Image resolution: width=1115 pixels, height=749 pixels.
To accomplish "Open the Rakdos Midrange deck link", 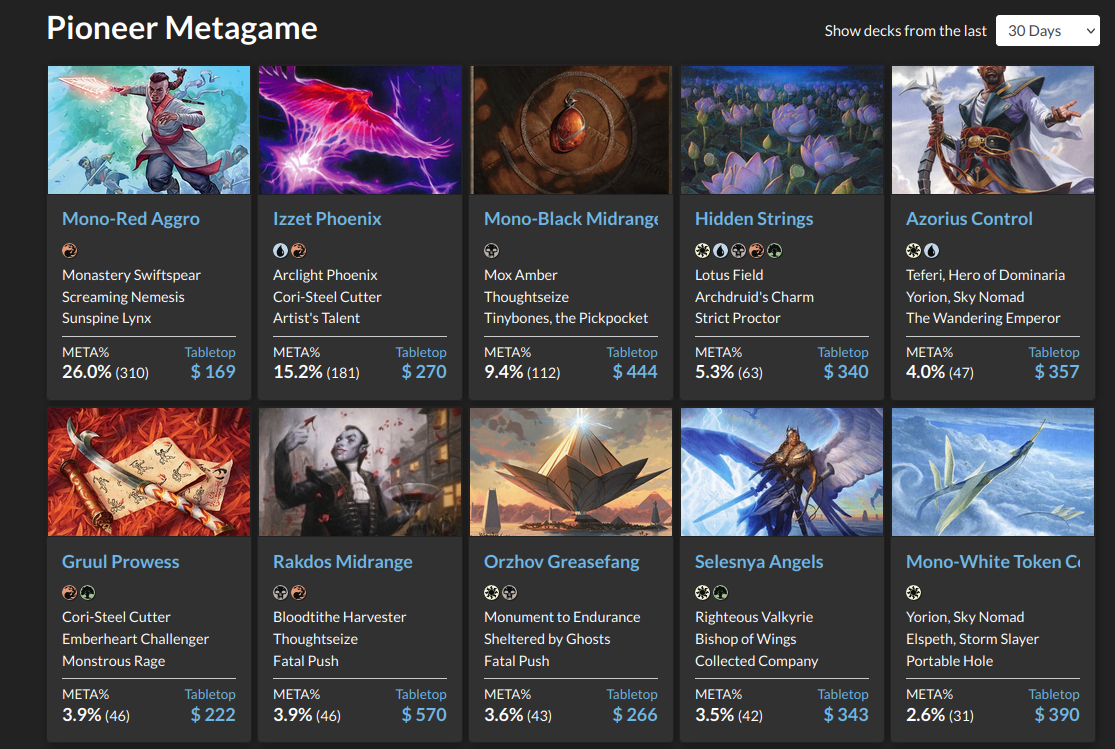I will pos(343,561).
